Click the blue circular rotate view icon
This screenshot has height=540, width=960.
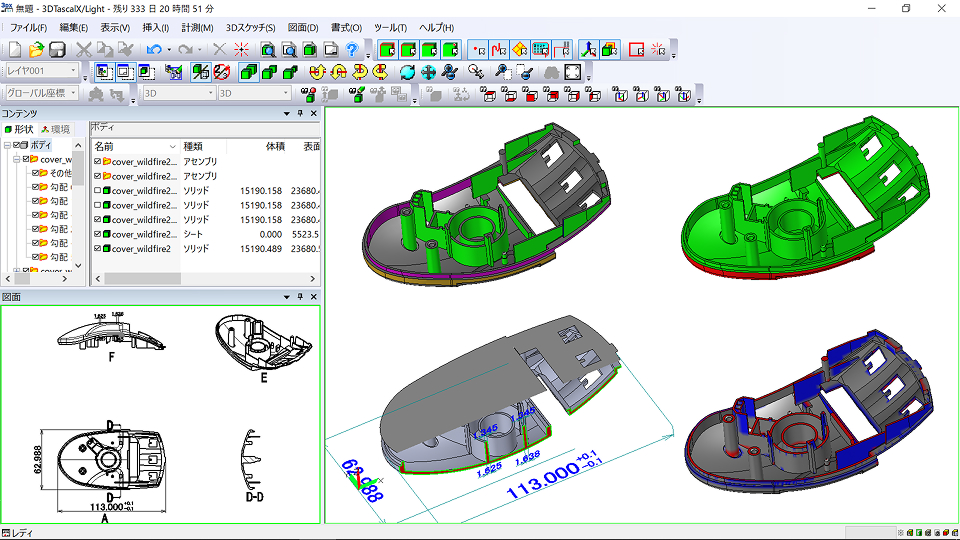(x=407, y=72)
